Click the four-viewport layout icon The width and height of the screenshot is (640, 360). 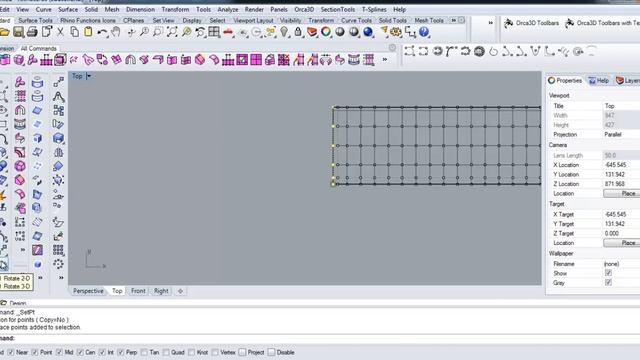[x=214, y=32]
